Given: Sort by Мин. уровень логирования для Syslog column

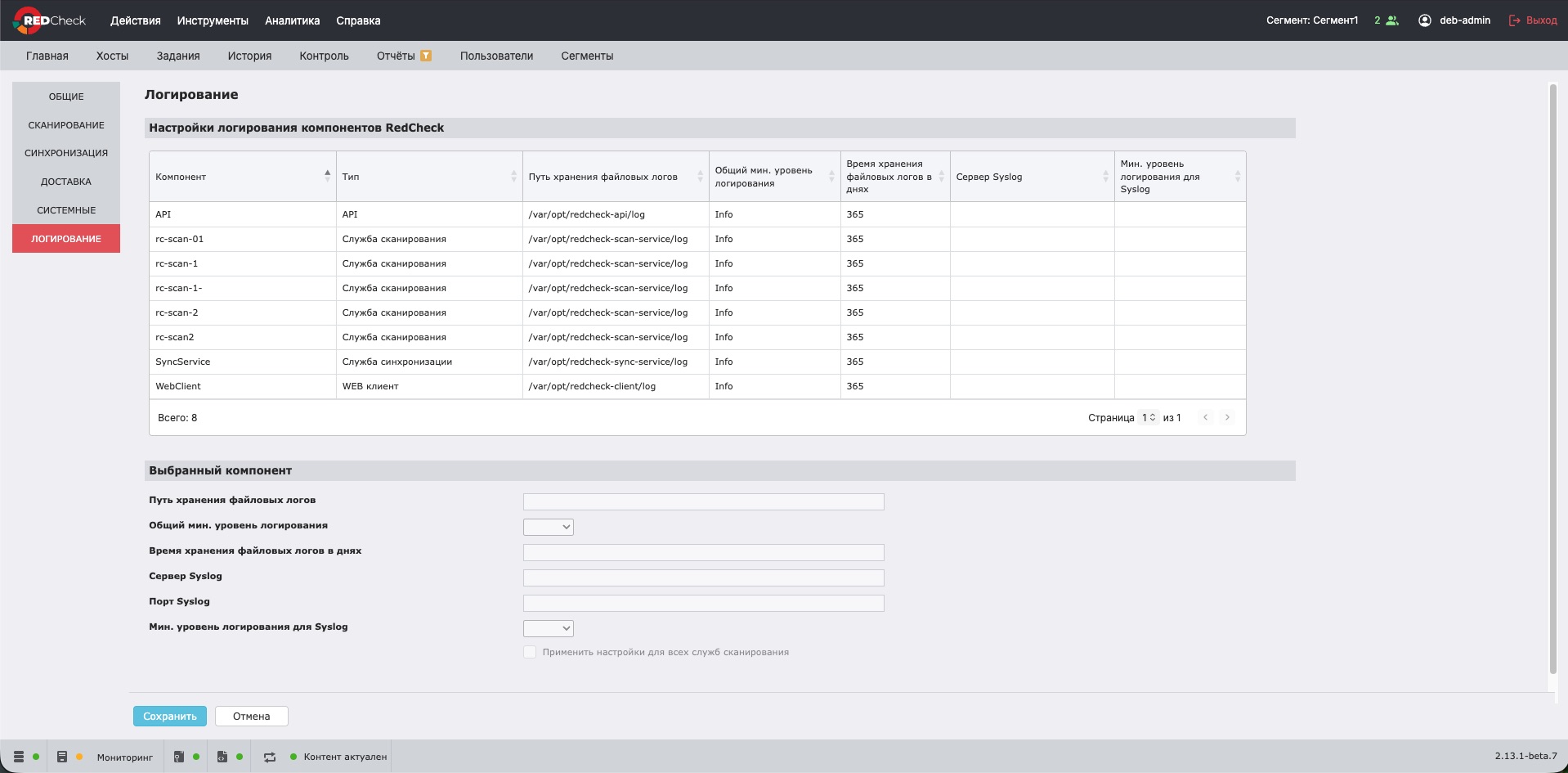Looking at the screenshot, I should point(1237,176).
